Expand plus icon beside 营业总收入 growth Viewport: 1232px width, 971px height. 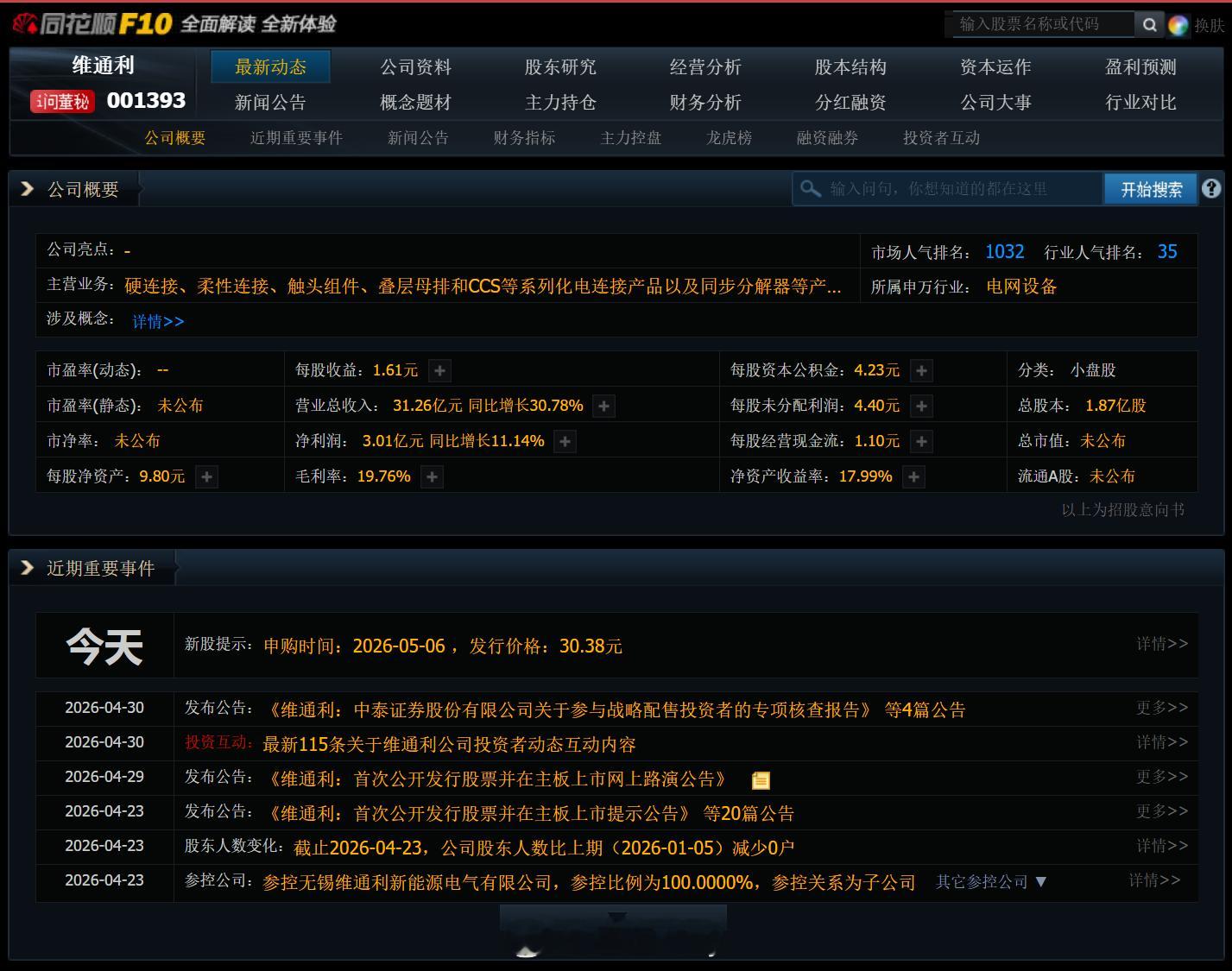tap(604, 406)
